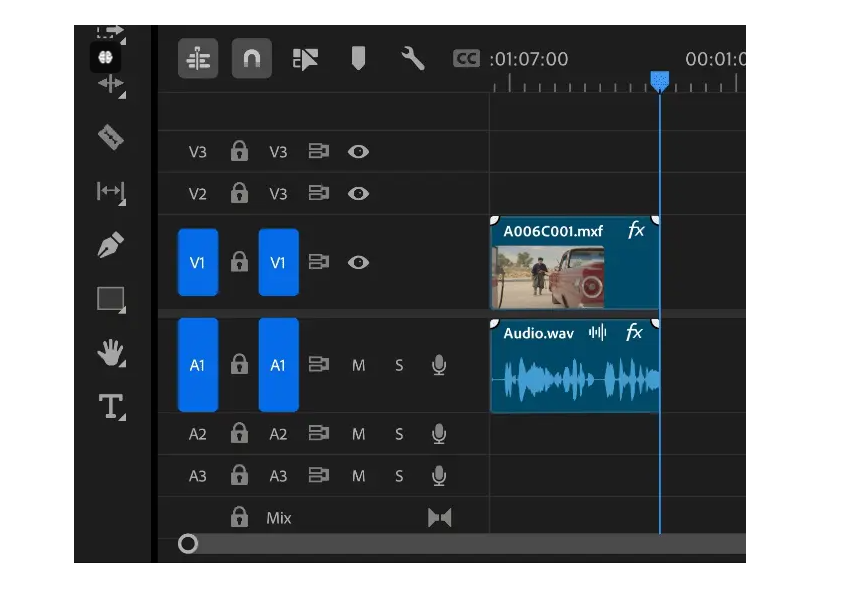The height and width of the screenshot is (603, 847).
Task: Enable voice-over record on track A2
Action: pyautogui.click(x=439, y=434)
